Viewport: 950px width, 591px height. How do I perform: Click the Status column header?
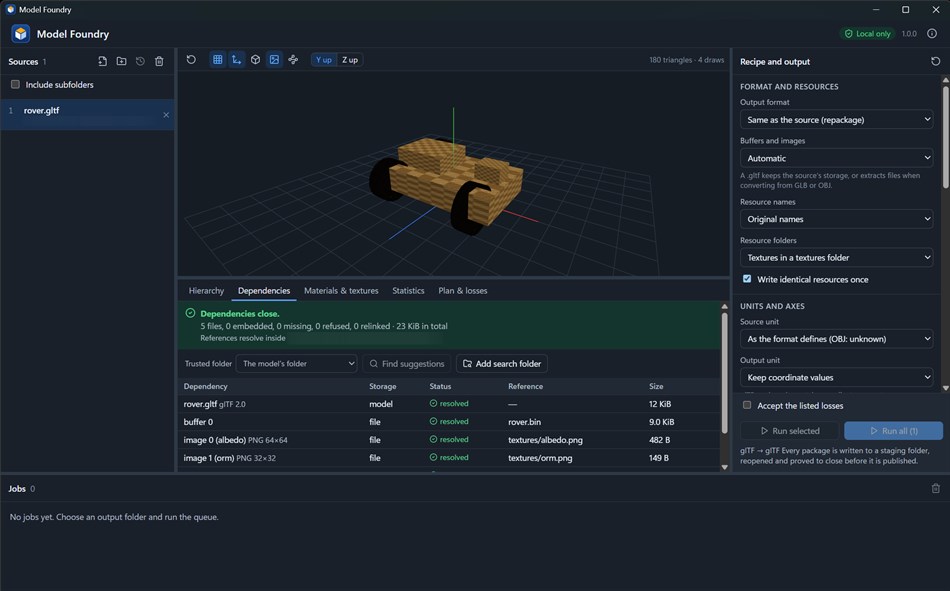(440, 386)
